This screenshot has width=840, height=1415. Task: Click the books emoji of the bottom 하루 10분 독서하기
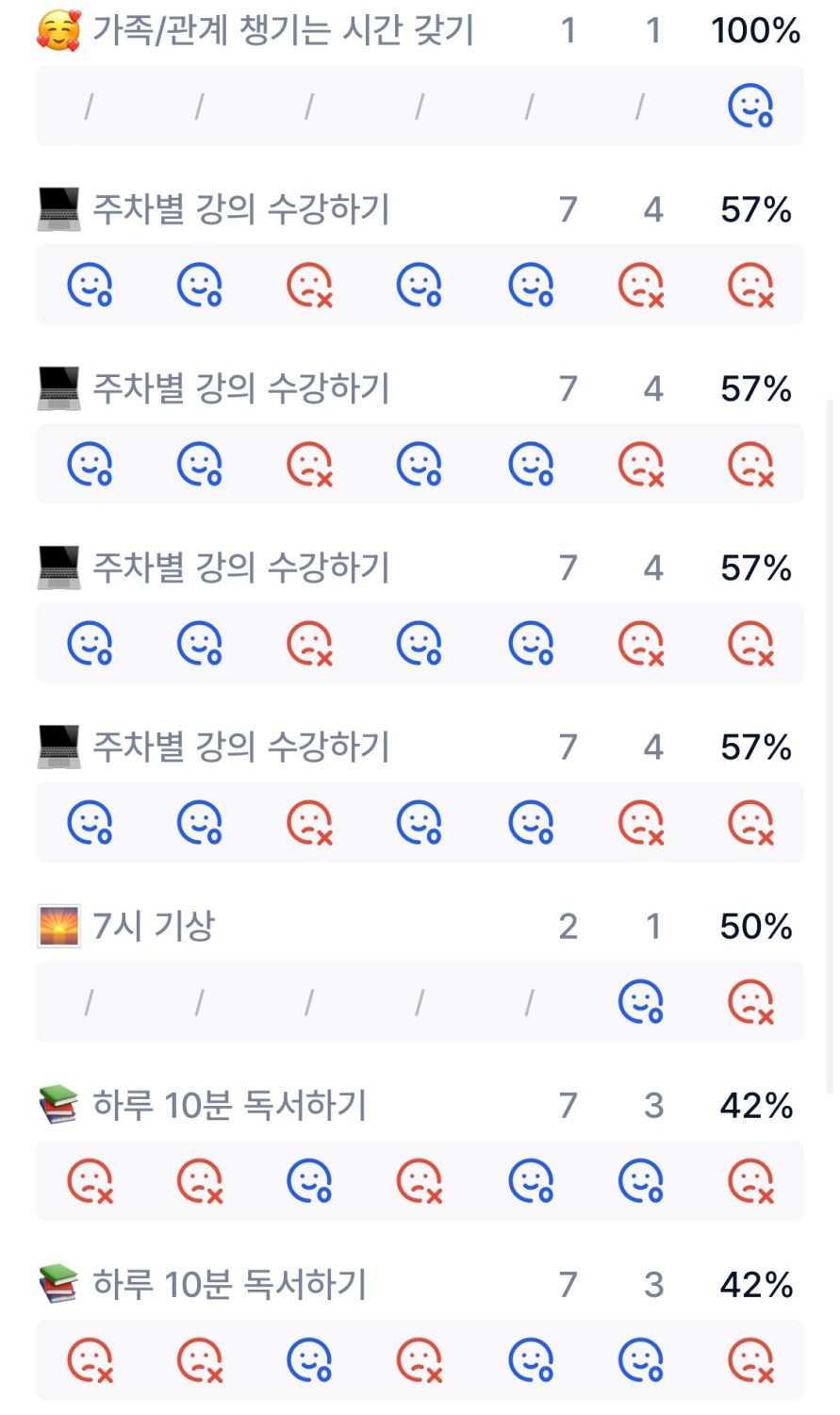coord(58,1285)
